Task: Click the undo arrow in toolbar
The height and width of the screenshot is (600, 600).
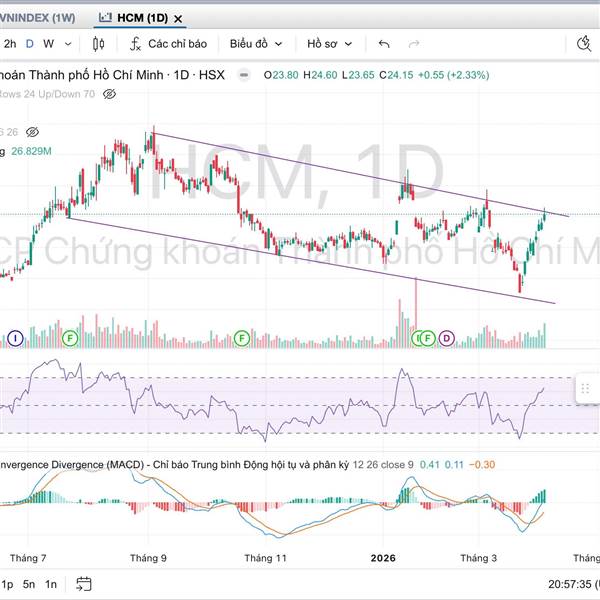Action: click(384, 44)
